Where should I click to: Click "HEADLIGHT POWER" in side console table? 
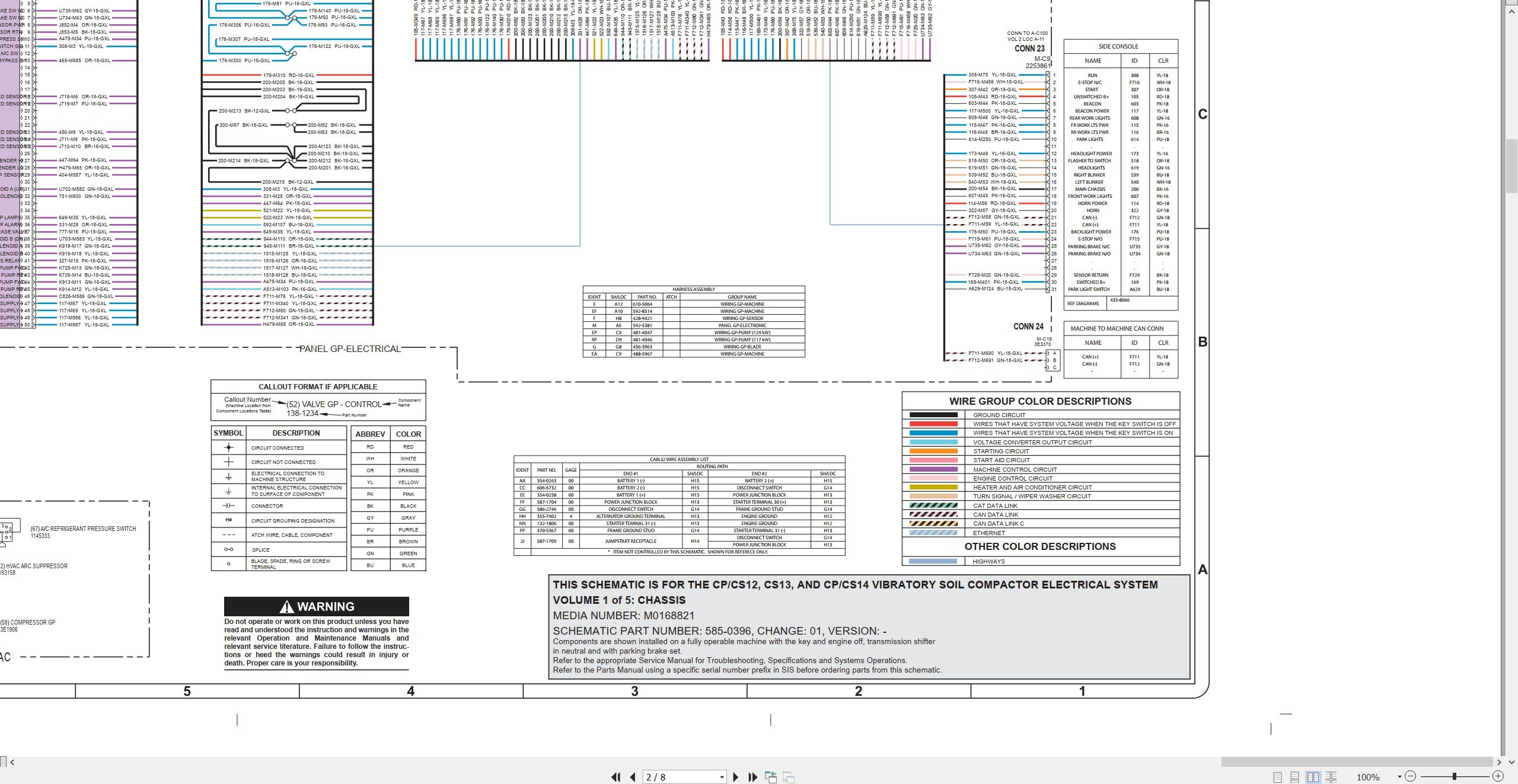click(x=1091, y=153)
